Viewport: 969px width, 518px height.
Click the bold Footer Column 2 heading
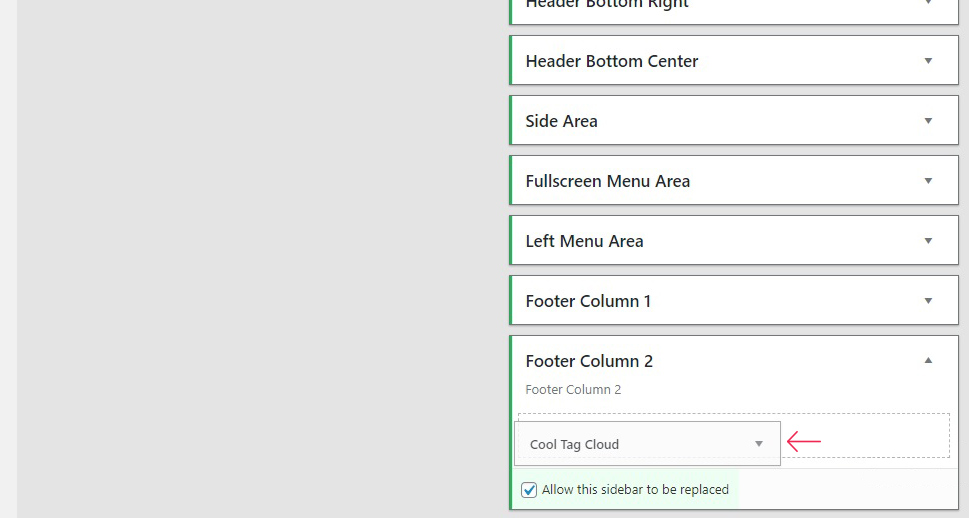pos(589,361)
